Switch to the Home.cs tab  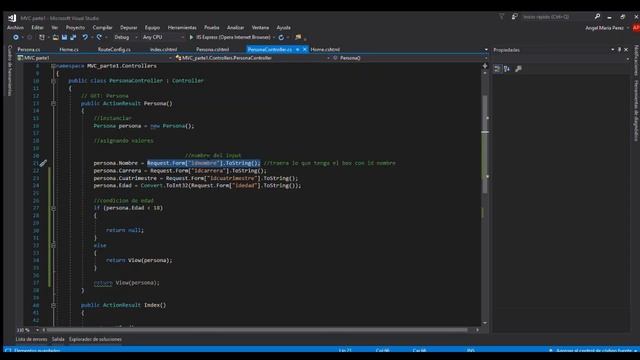[69, 49]
